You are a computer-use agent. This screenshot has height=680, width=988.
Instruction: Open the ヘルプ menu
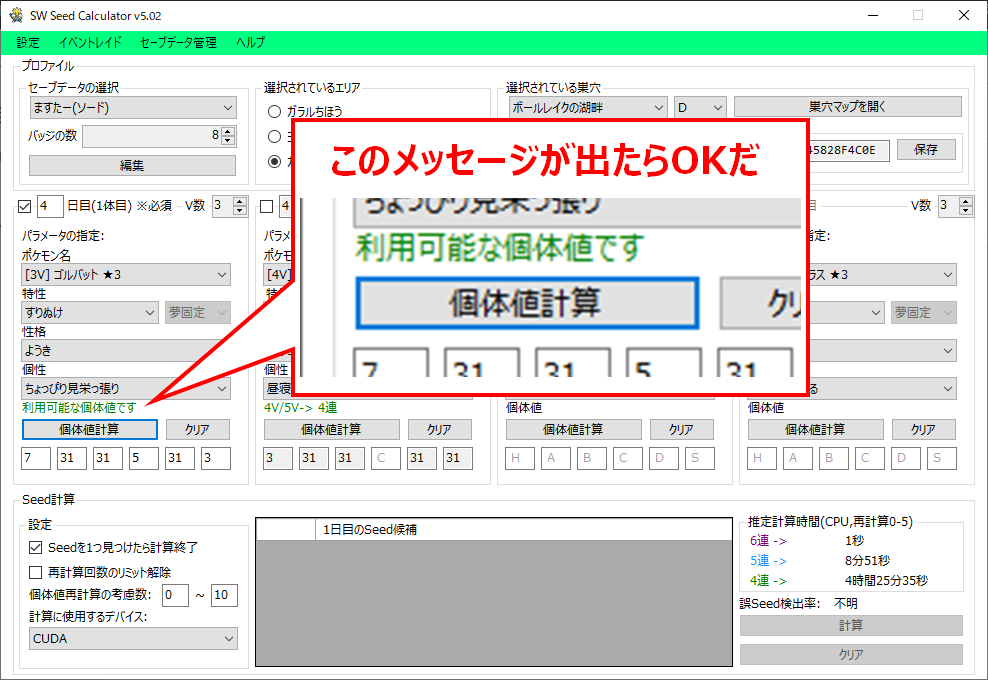(x=250, y=42)
